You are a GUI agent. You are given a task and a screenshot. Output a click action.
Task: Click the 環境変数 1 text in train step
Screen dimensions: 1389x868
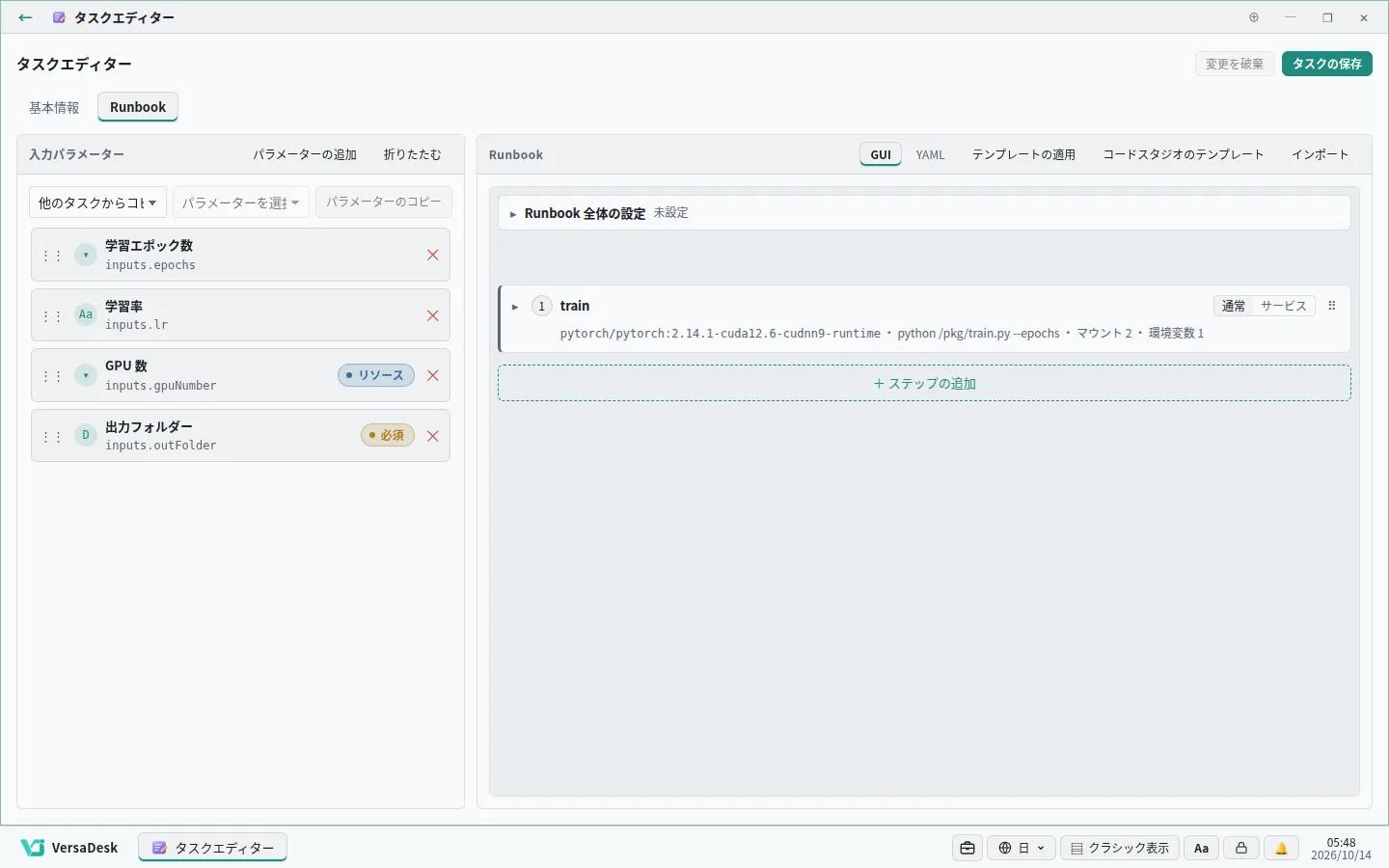1176,334
